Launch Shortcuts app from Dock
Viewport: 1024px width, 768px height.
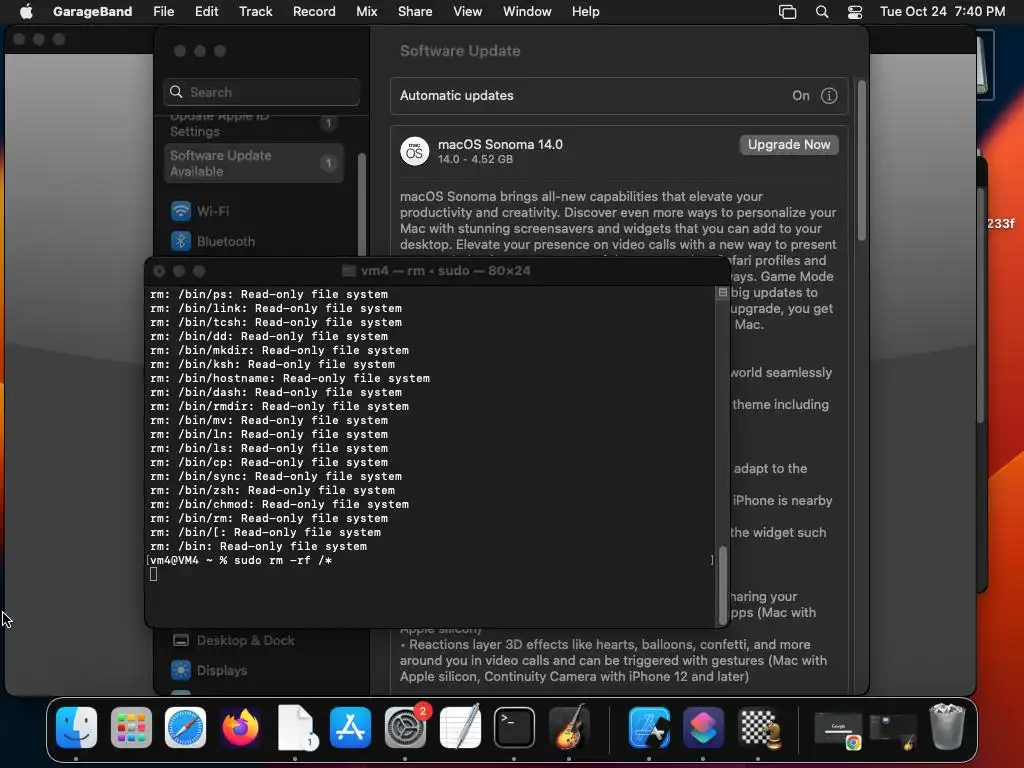(703, 727)
